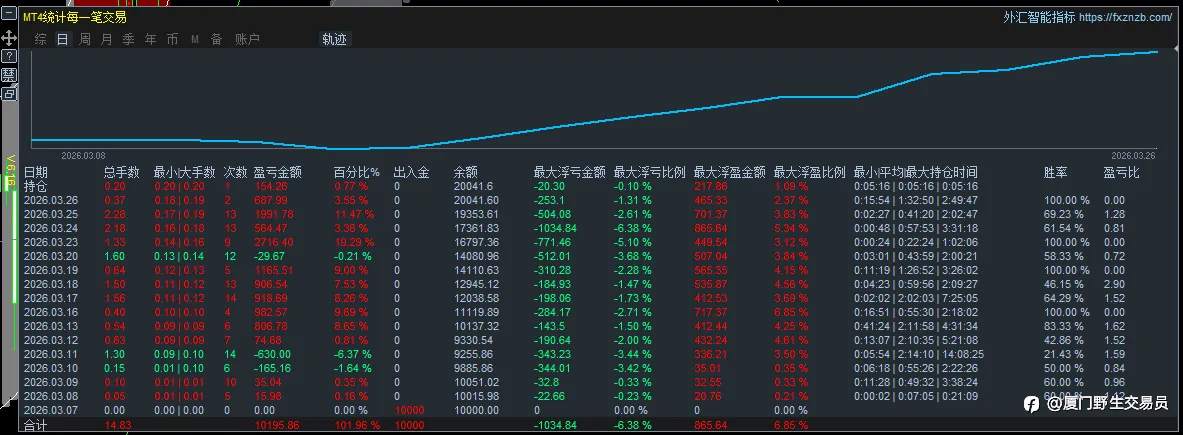Collapse the panel with the minus icon
This screenshot has width=1183, height=435.
pyautogui.click(x=9, y=13)
